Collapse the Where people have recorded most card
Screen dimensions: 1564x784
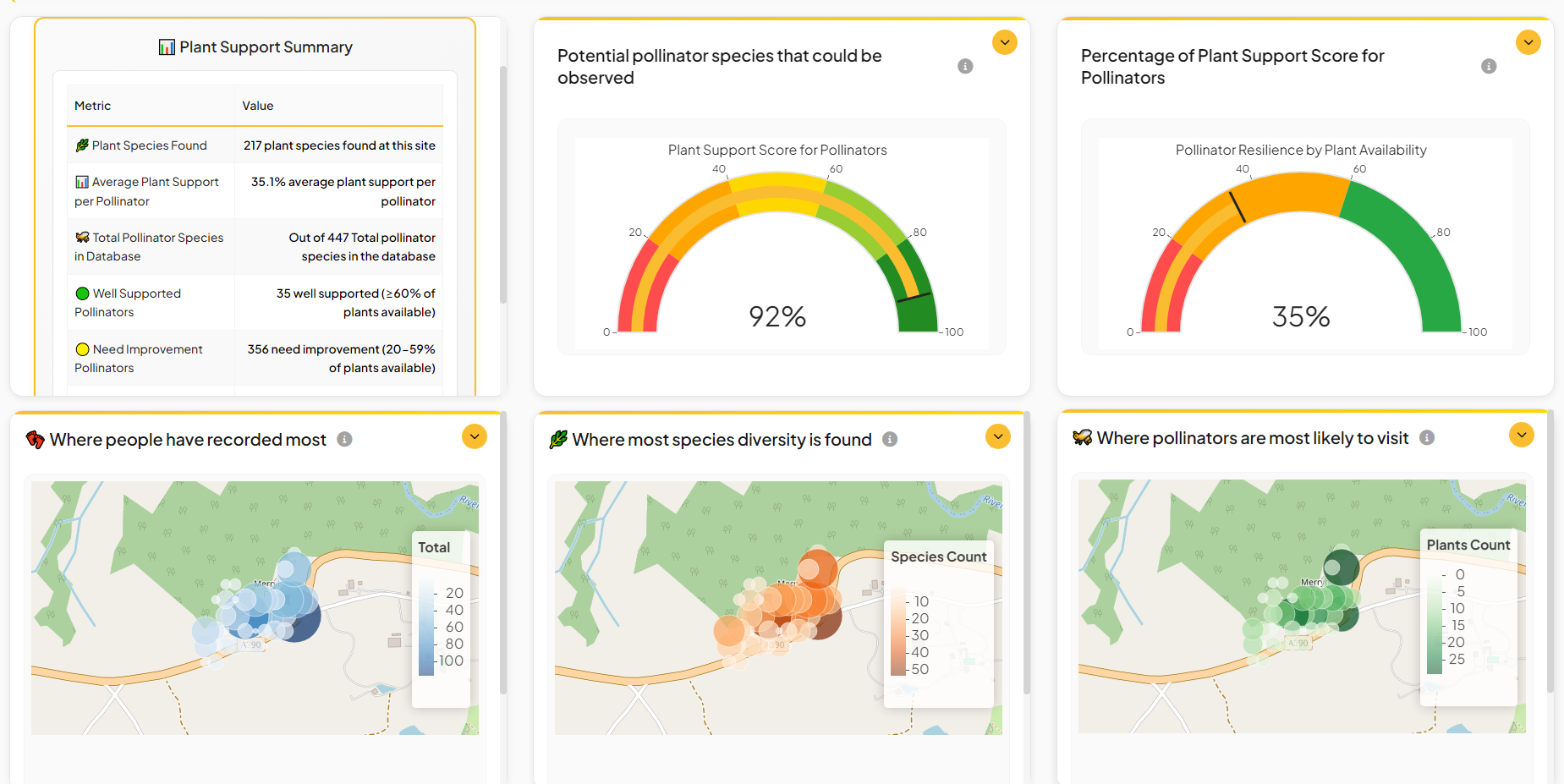click(475, 436)
